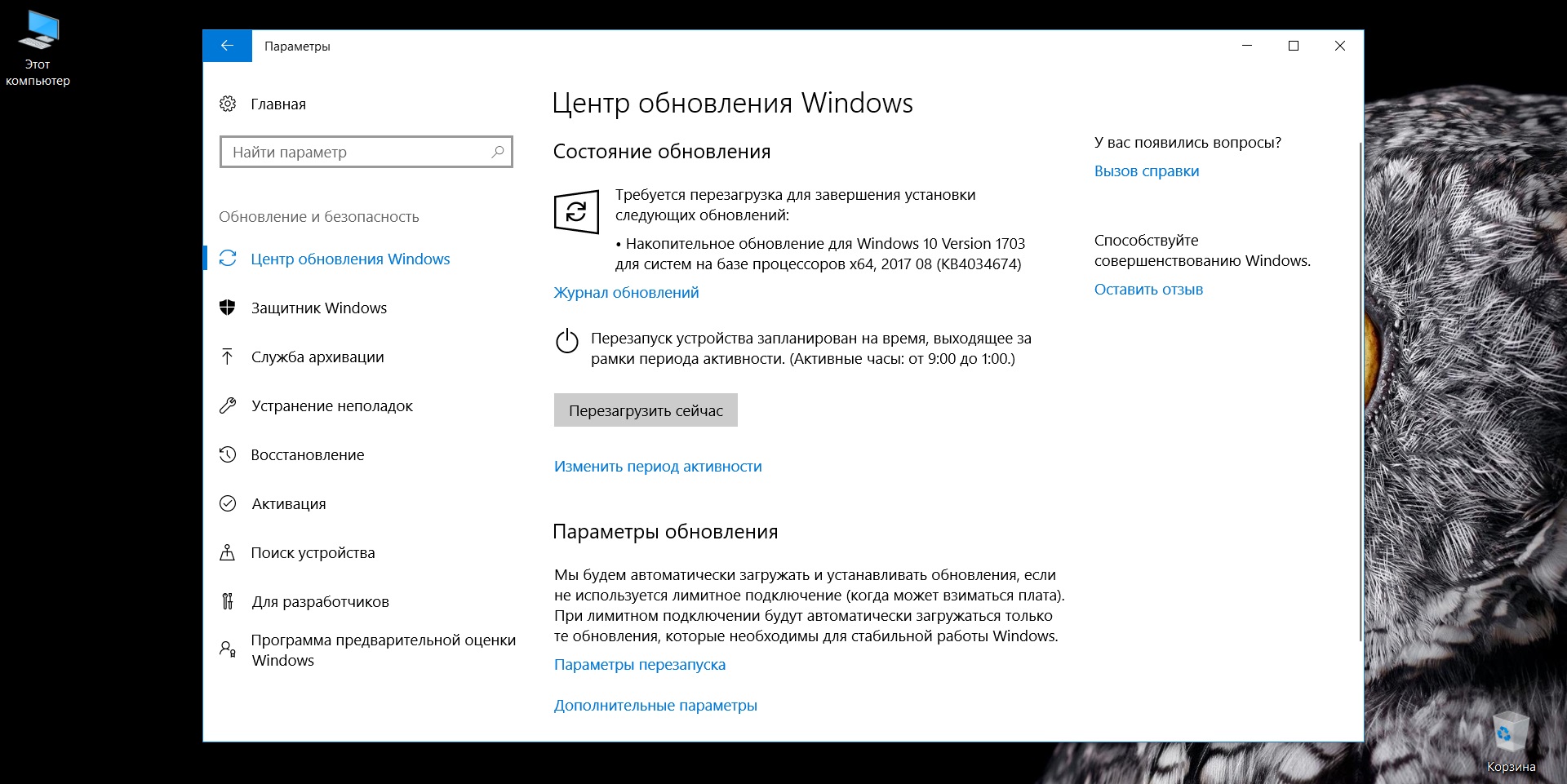Open the Восстановление section
1567x784 pixels.
tap(308, 454)
